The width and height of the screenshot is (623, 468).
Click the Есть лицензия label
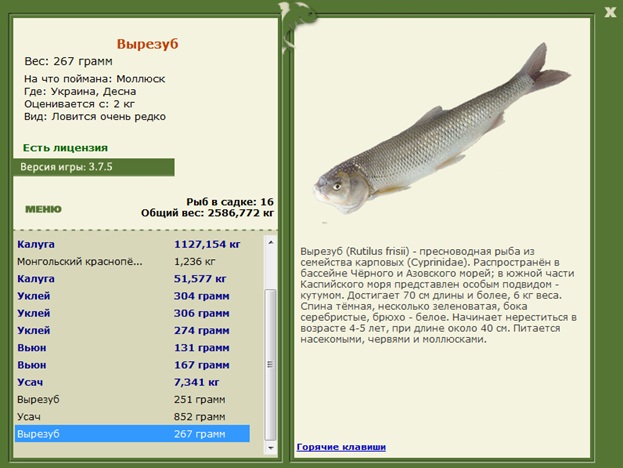point(65,148)
